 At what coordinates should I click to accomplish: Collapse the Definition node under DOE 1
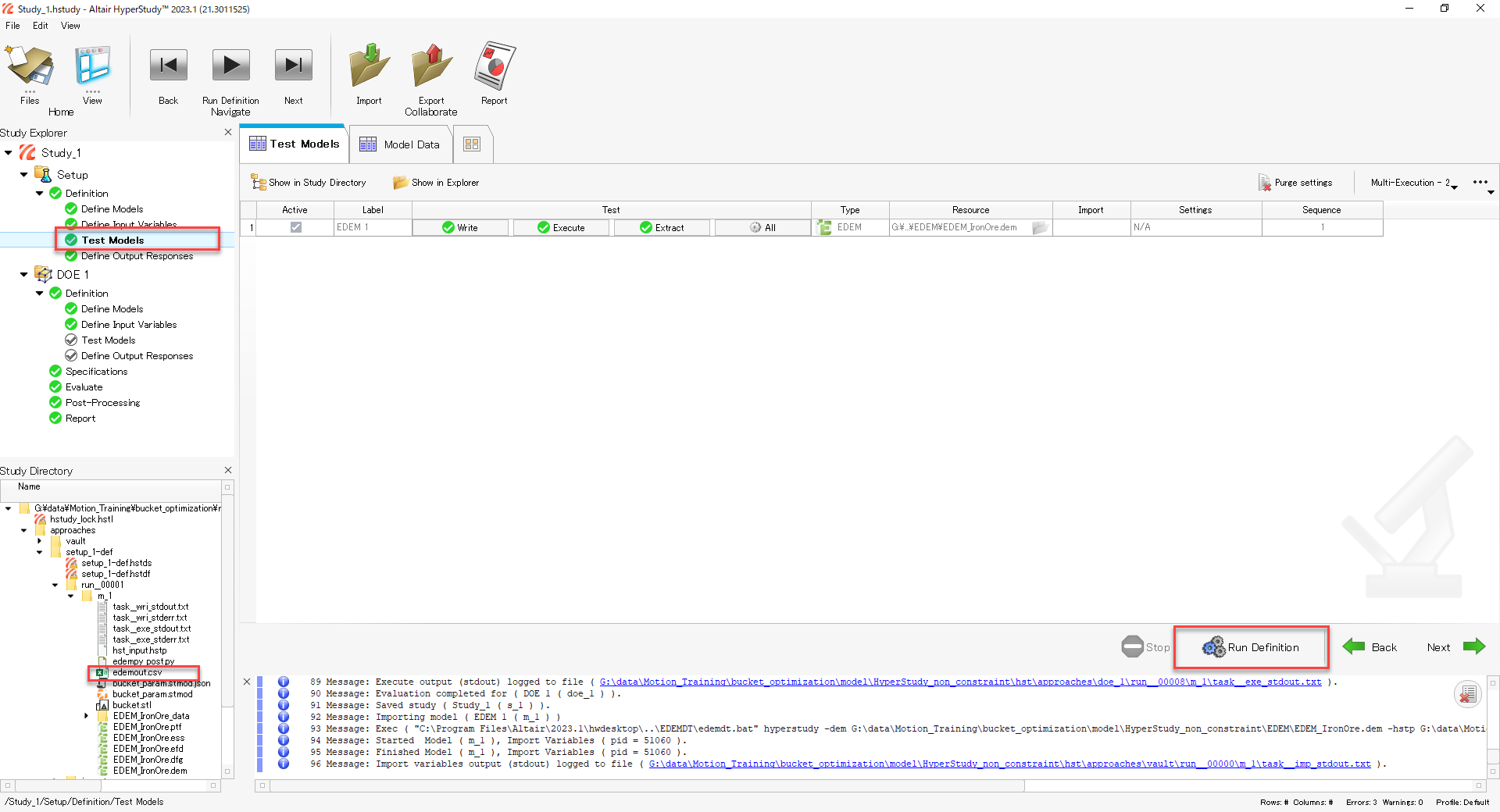click(39, 294)
